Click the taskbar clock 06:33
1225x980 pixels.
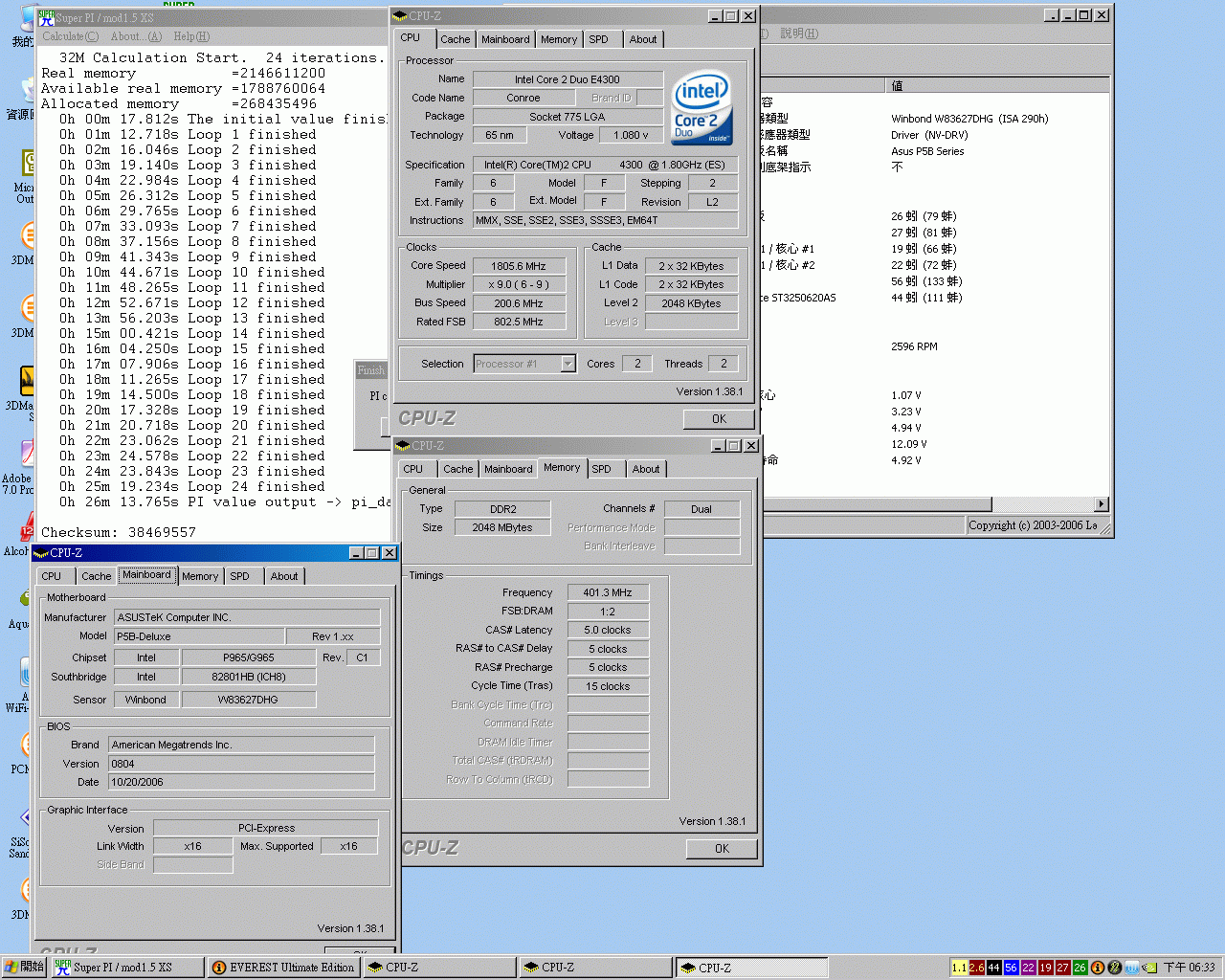1189,968
